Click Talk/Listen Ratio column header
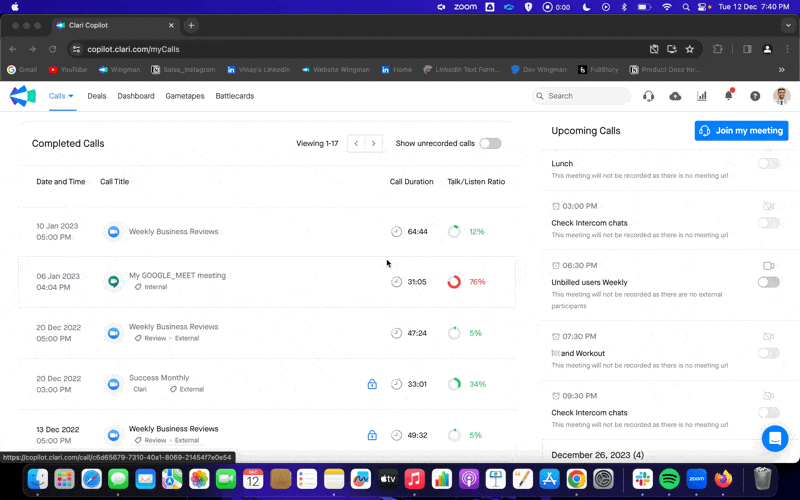Viewport: 800px width, 500px height. coord(476,182)
